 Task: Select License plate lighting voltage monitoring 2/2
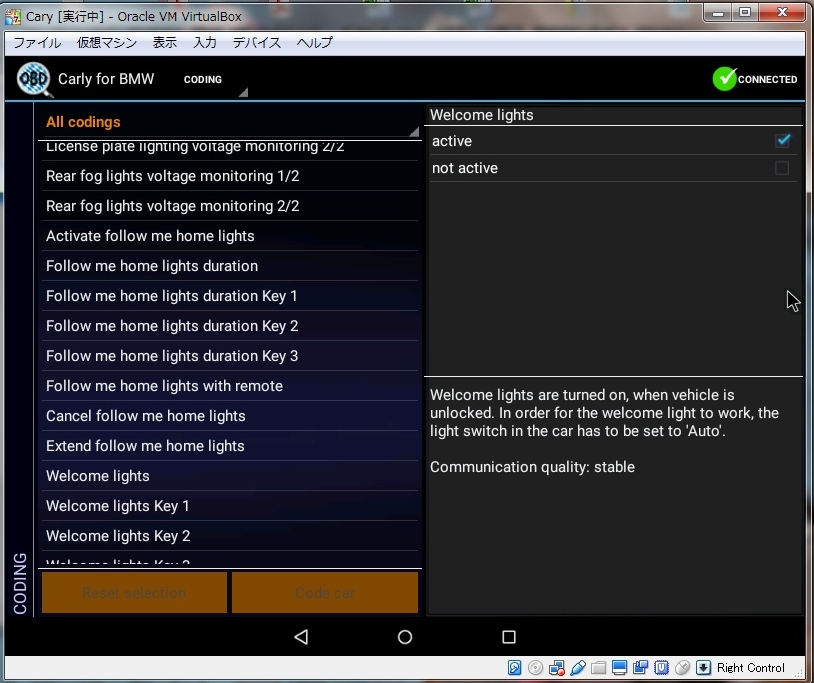pos(229,150)
